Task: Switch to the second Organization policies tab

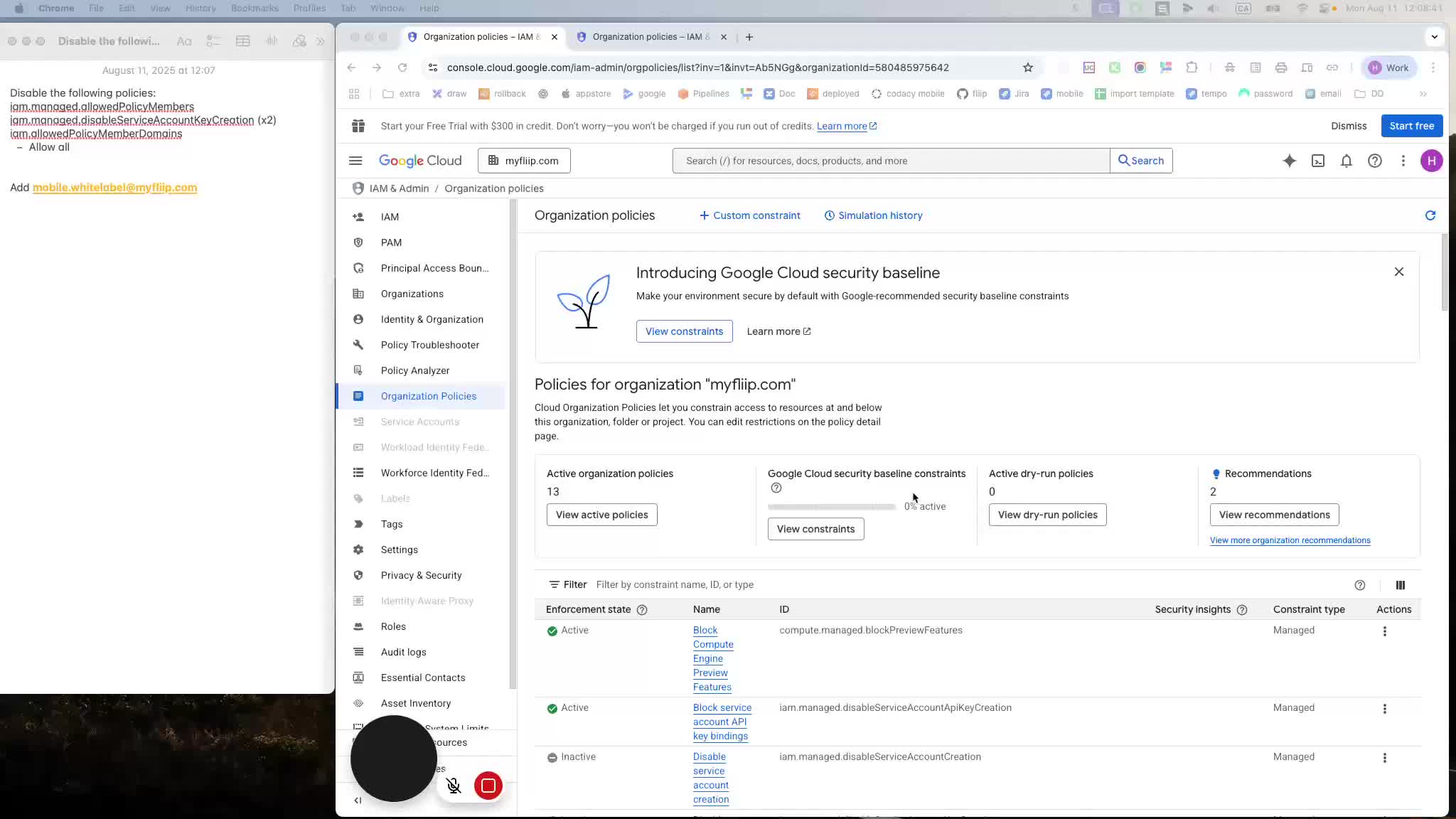Action: pyautogui.click(x=651, y=37)
